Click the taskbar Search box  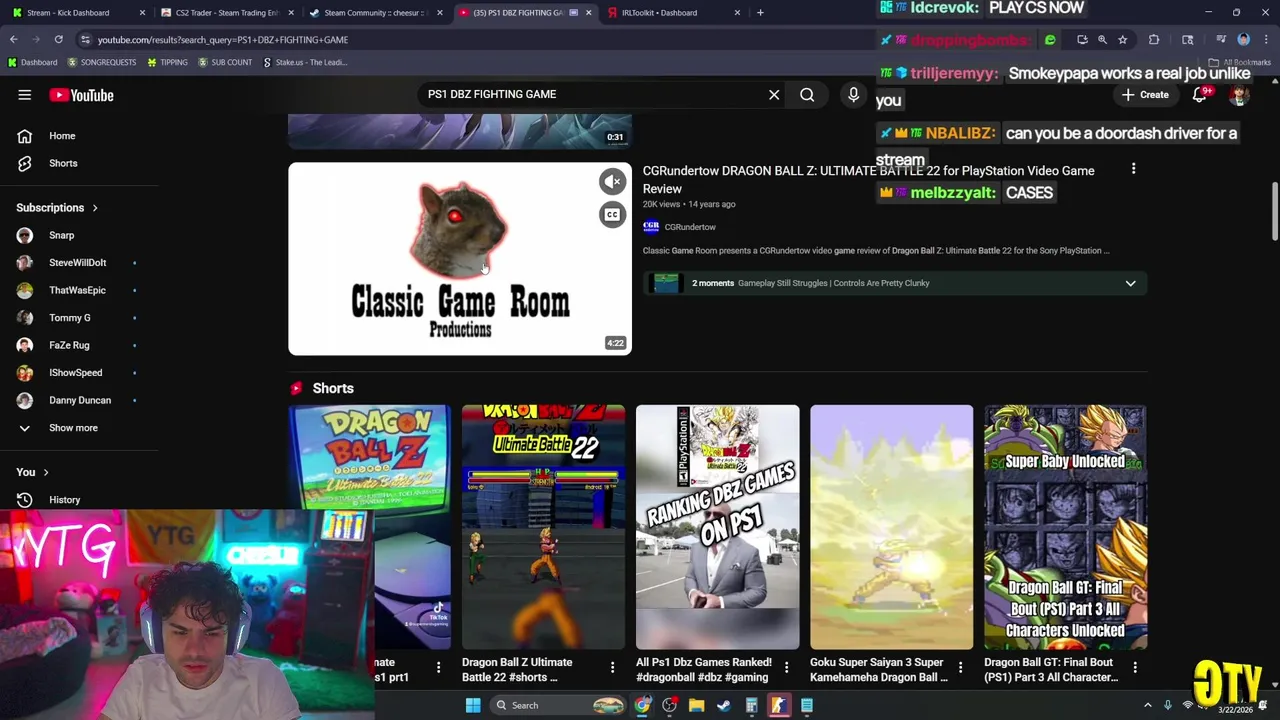[x=560, y=705]
